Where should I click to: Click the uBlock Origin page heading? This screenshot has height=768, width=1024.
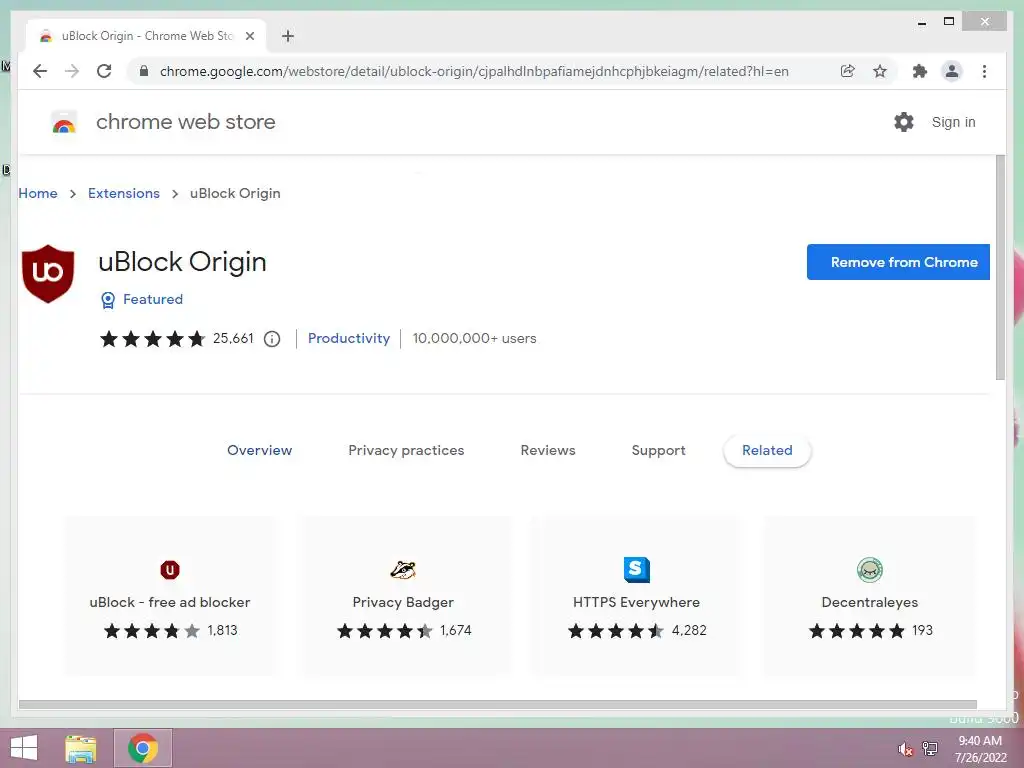182,262
